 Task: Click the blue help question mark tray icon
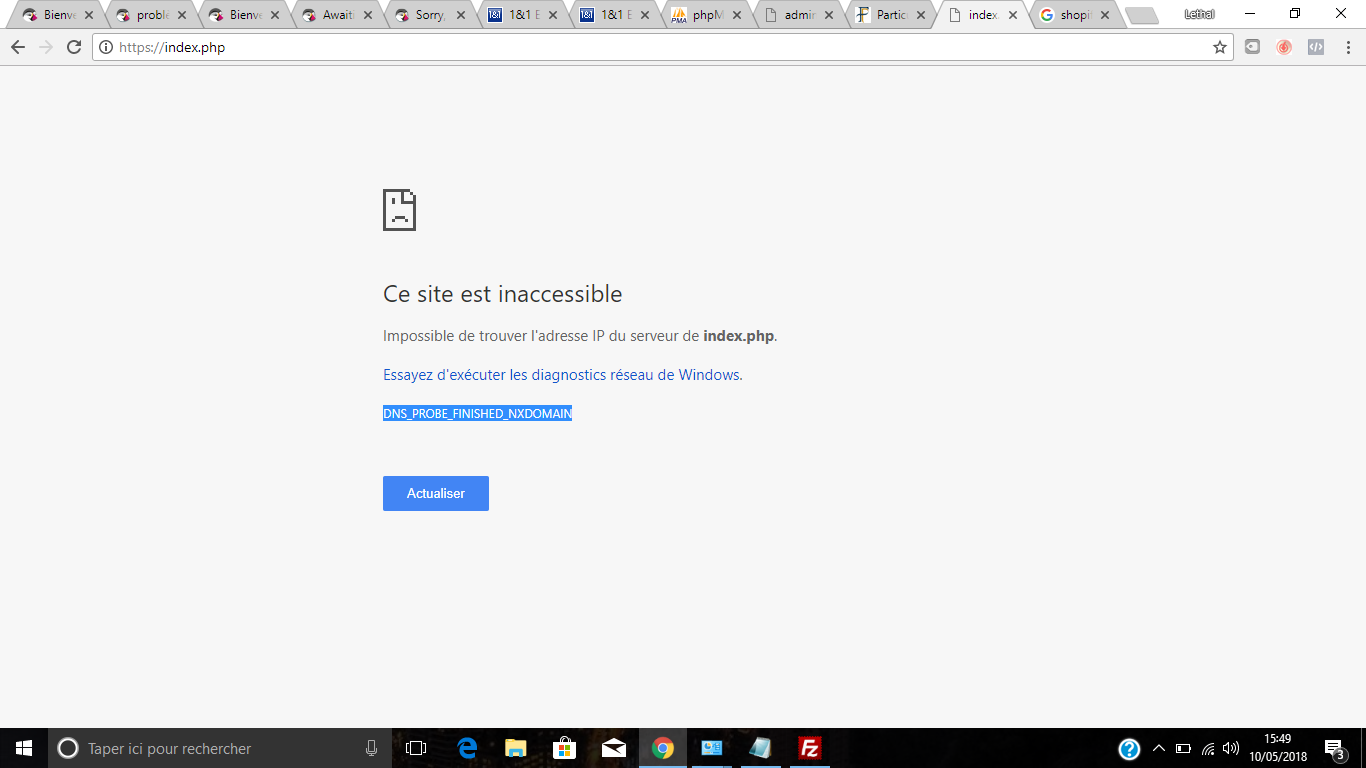1129,748
